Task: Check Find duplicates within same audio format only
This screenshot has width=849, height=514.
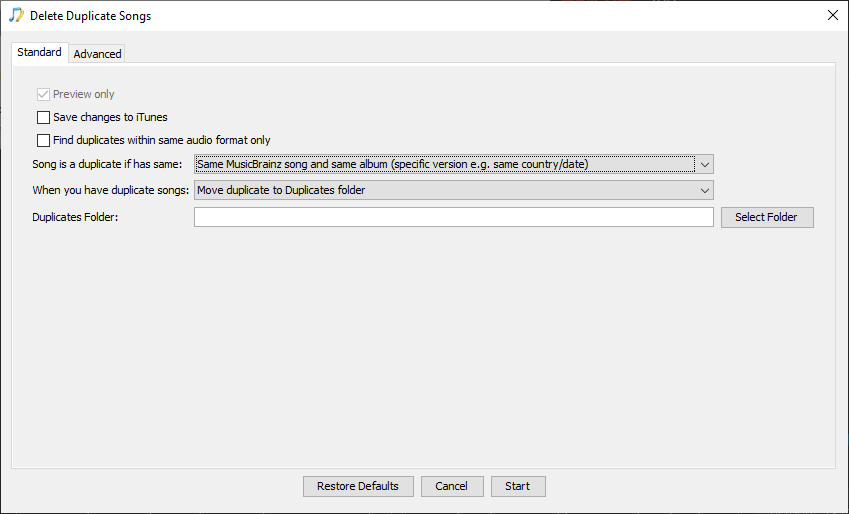Action: [43, 140]
